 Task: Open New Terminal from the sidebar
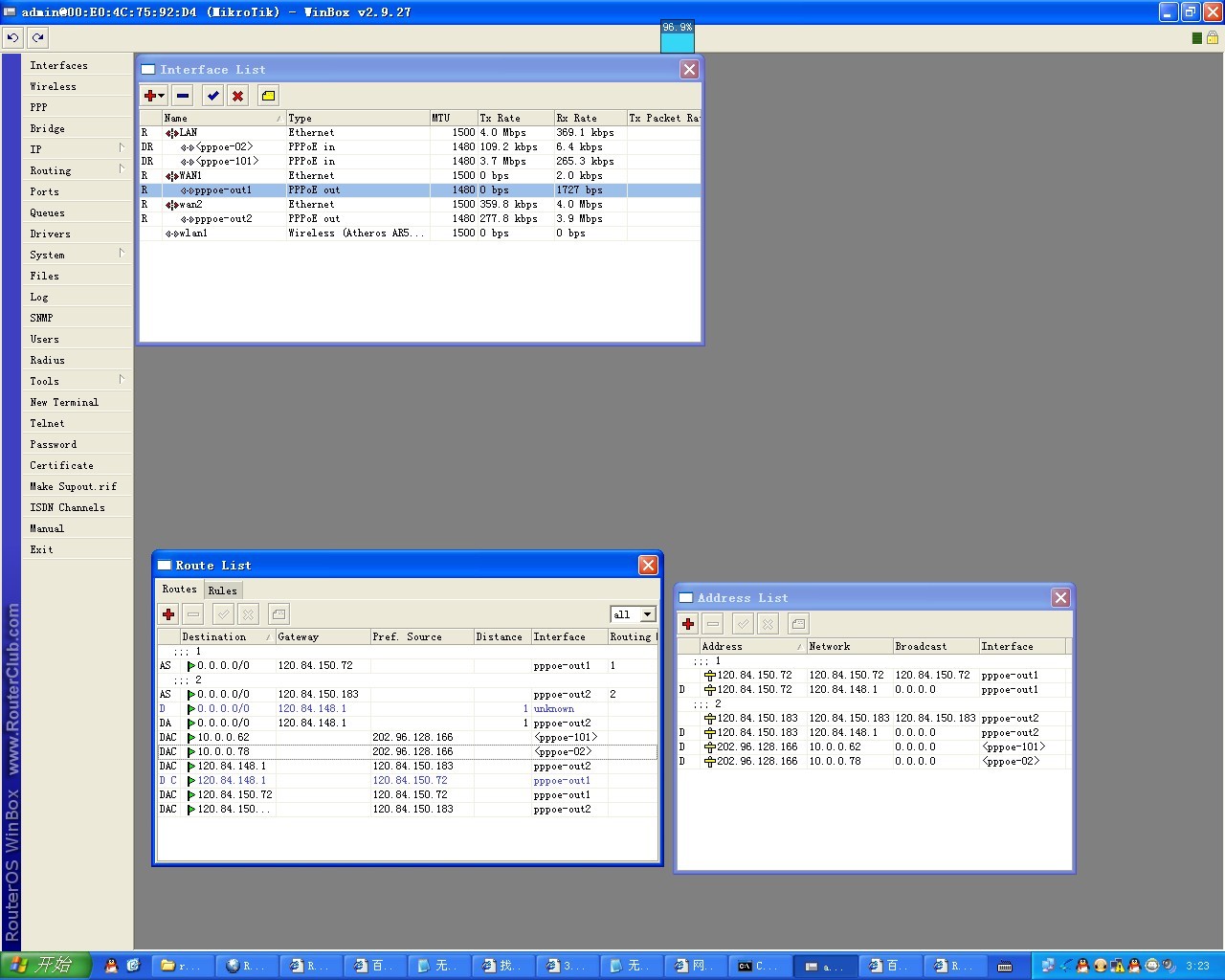(77, 402)
